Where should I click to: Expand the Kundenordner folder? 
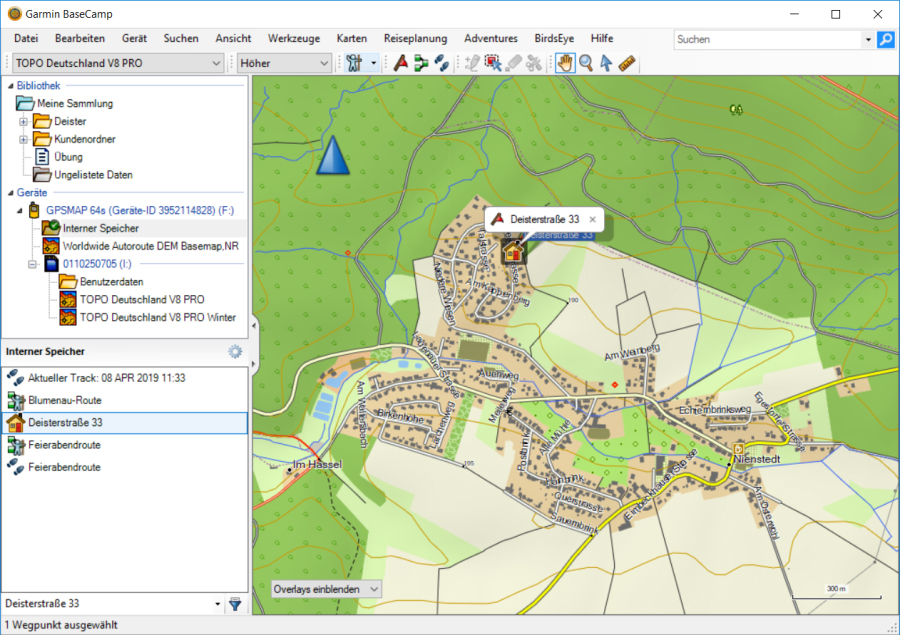click(24, 139)
